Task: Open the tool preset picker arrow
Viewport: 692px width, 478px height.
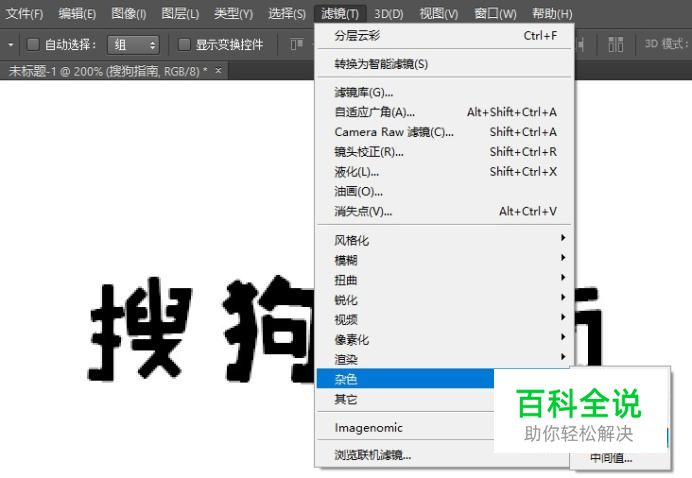Action: pyautogui.click(x=11, y=45)
